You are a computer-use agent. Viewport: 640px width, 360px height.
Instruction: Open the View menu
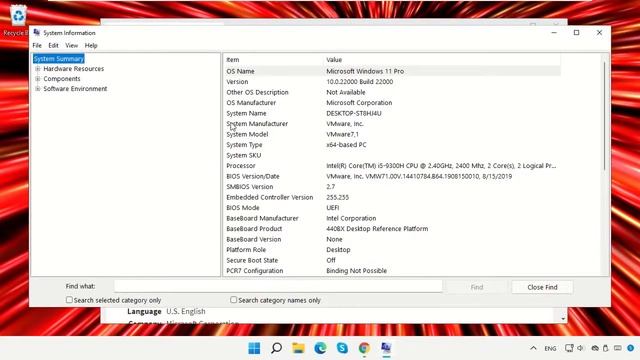pos(71,45)
